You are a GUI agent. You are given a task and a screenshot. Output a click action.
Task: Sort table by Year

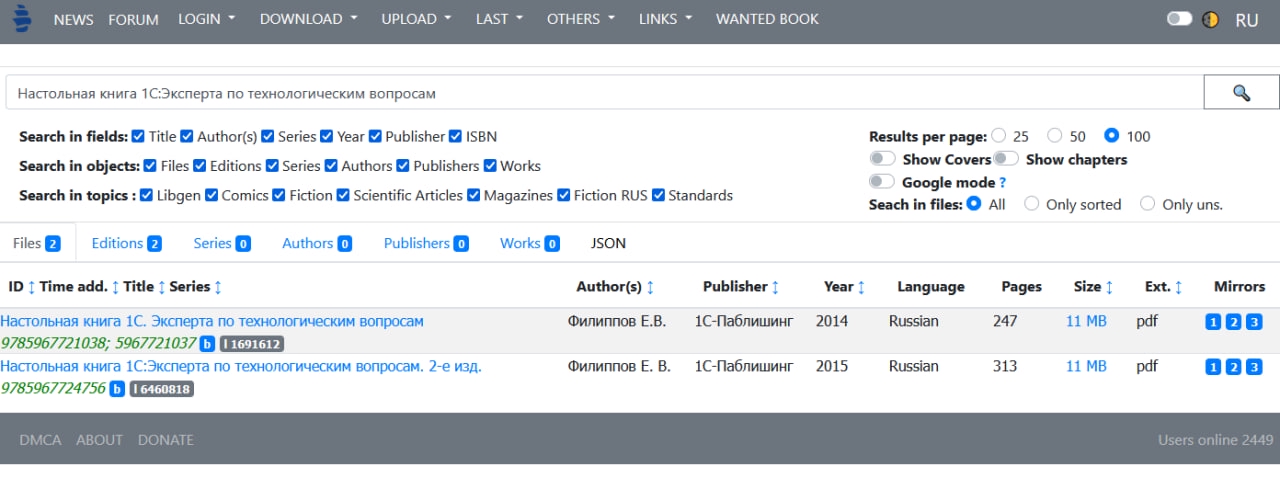pos(861,287)
